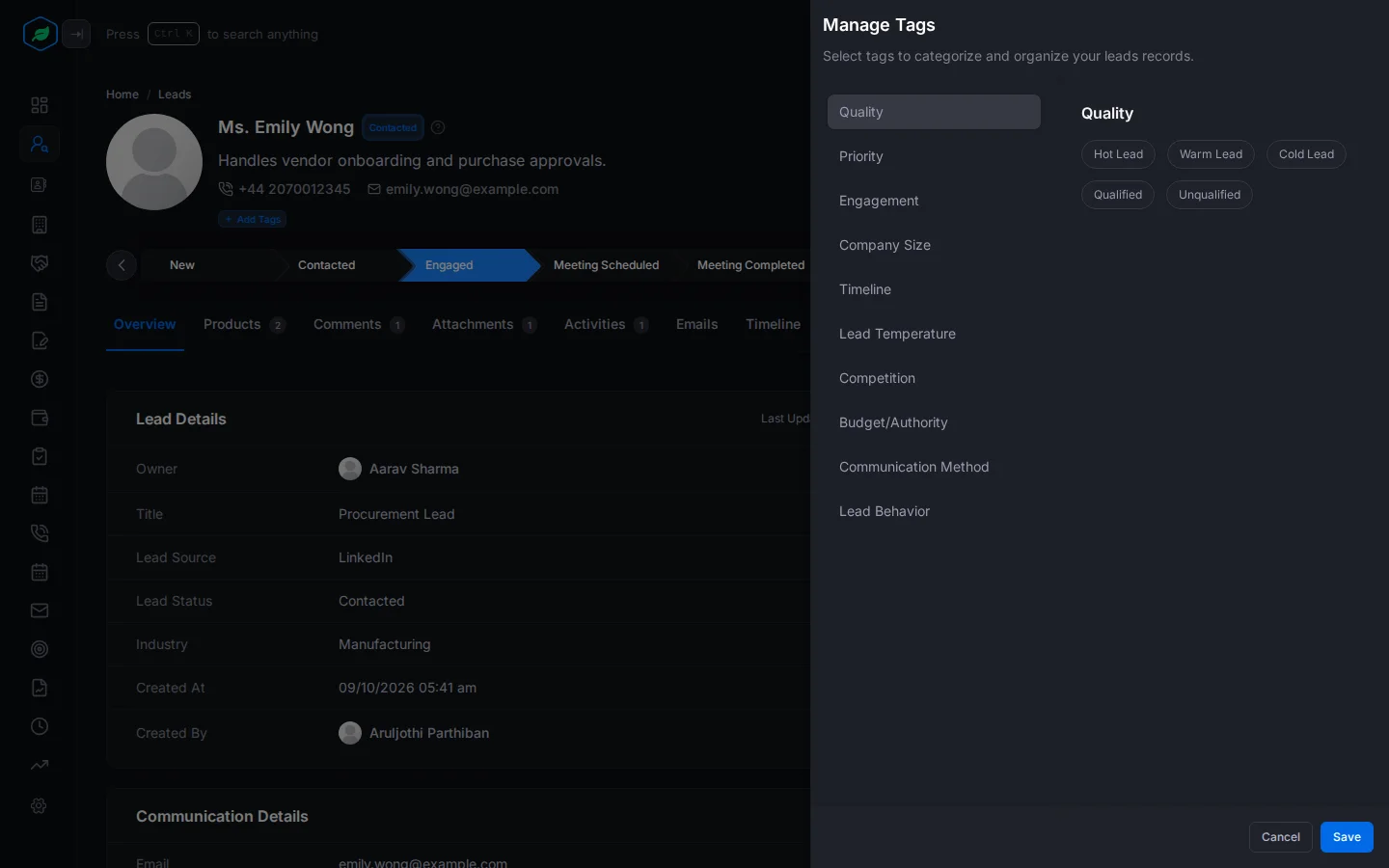The width and height of the screenshot is (1389, 868).
Task: Toggle the Warm Lead tag
Action: click(1211, 154)
